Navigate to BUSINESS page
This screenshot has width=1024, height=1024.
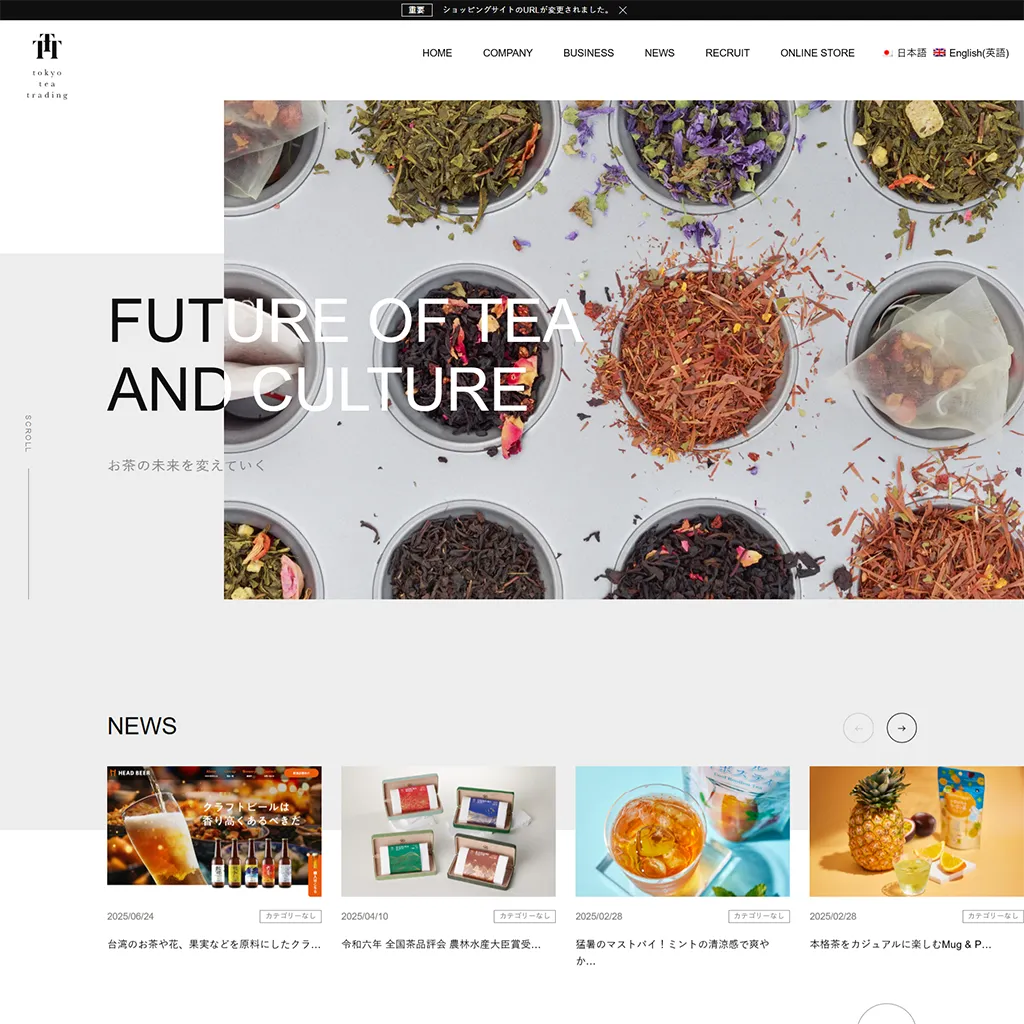(x=588, y=53)
